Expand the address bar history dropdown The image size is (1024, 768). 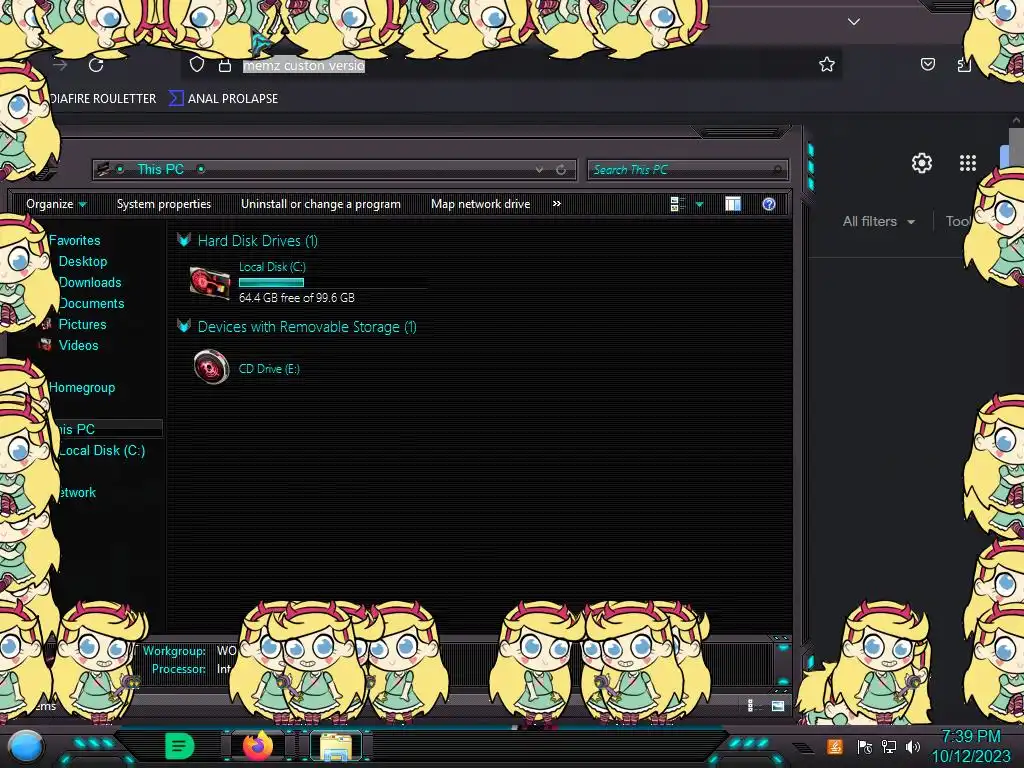point(539,170)
